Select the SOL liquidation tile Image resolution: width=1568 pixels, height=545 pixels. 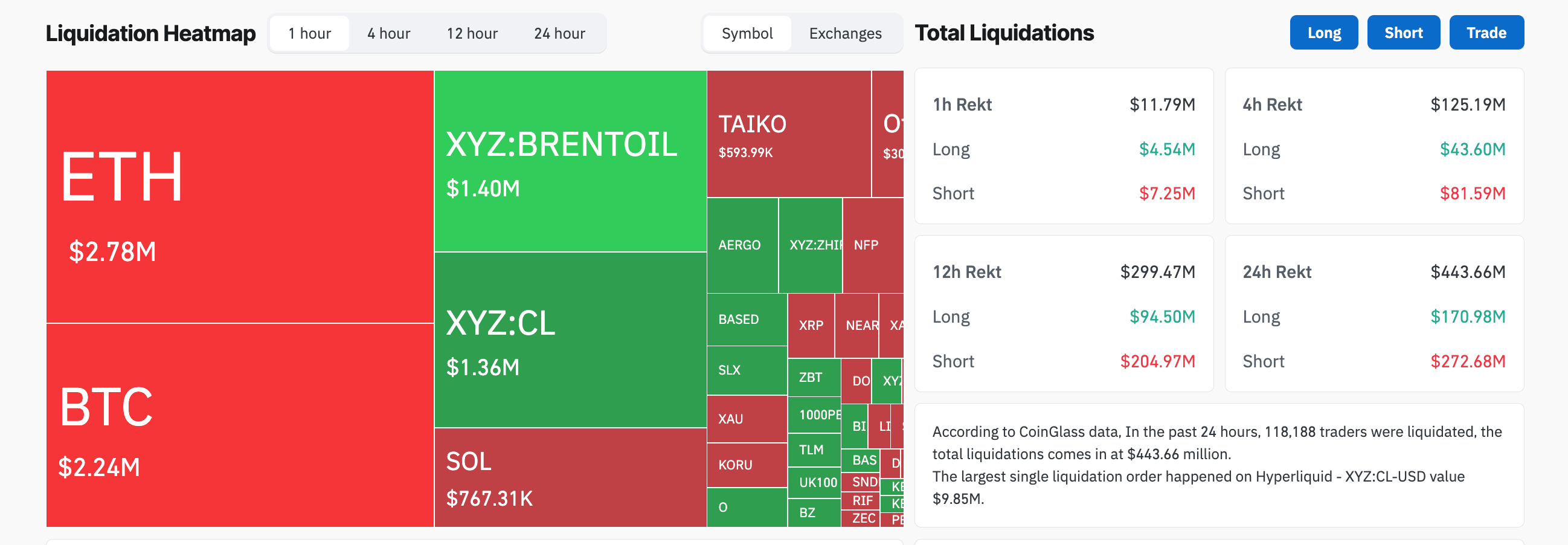tap(570, 477)
